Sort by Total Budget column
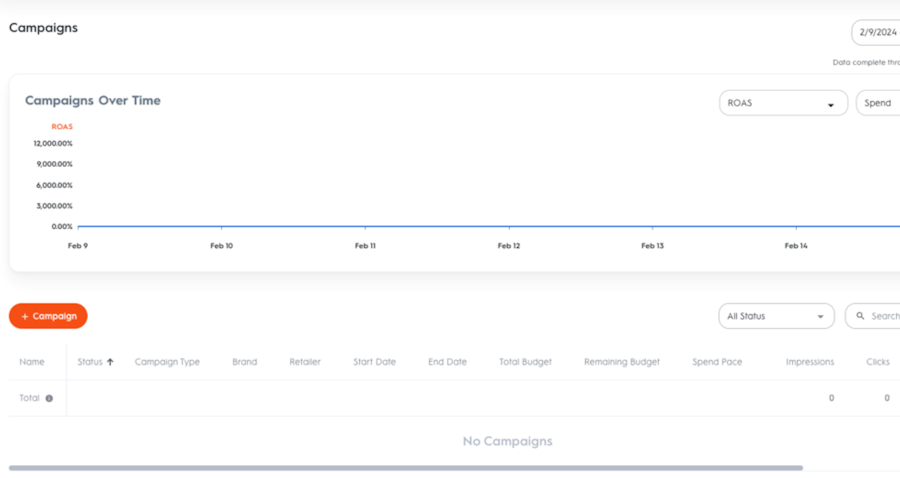Viewport: 900px width, 478px height. [x=525, y=362]
